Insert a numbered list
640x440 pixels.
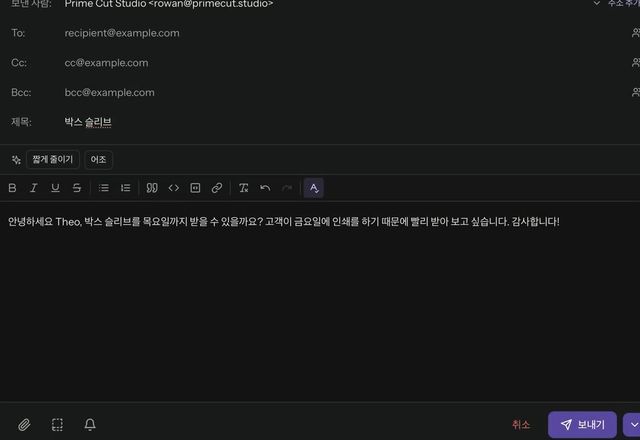pyautogui.click(x=125, y=188)
